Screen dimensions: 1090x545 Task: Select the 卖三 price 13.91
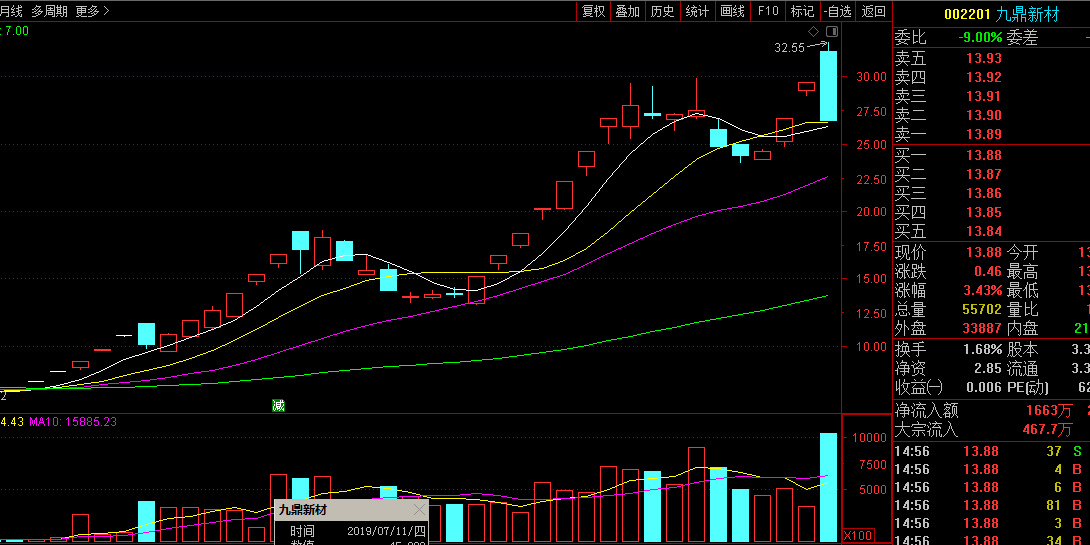tap(984, 97)
